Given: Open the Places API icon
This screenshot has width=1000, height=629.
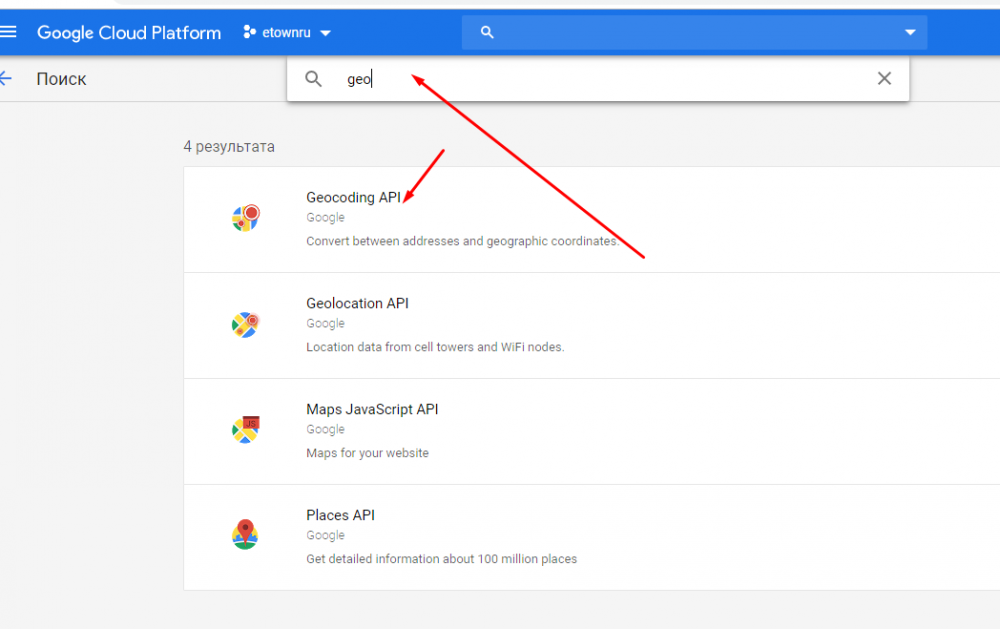Looking at the screenshot, I should [x=245, y=535].
